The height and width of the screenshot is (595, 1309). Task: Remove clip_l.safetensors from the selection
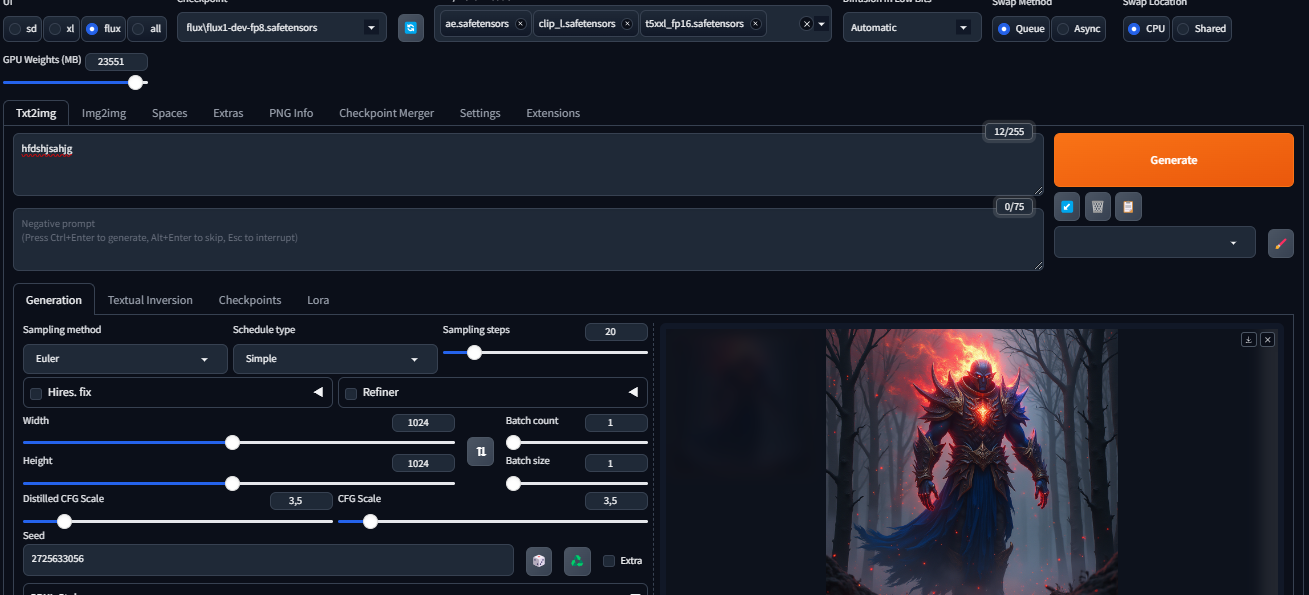[627, 23]
